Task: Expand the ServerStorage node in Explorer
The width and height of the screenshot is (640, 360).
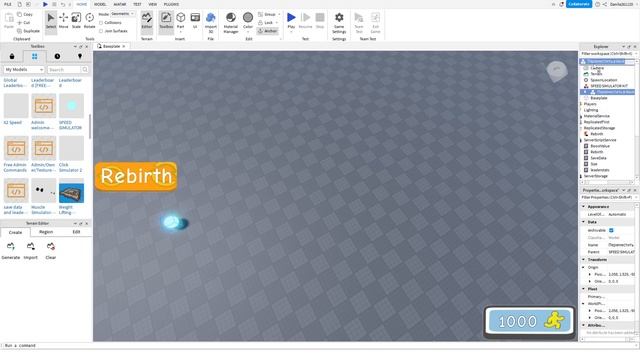Action: click(x=581, y=176)
